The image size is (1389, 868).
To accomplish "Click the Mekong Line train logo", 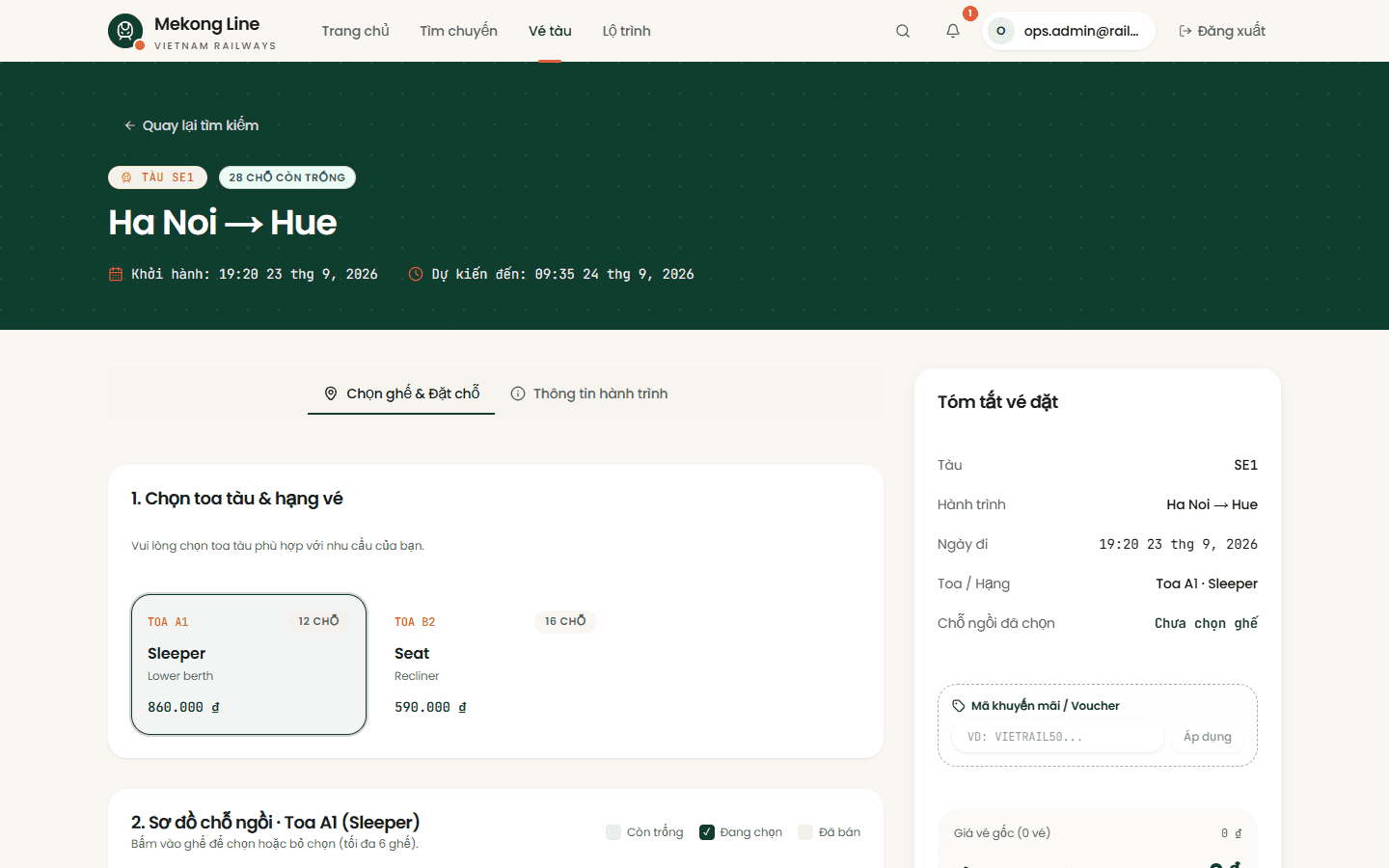I will click(125, 31).
